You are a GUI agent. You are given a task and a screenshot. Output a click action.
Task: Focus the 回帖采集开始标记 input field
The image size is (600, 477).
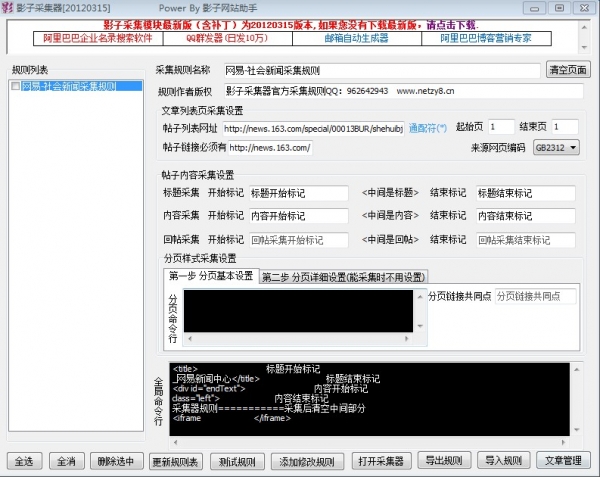pos(299,240)
